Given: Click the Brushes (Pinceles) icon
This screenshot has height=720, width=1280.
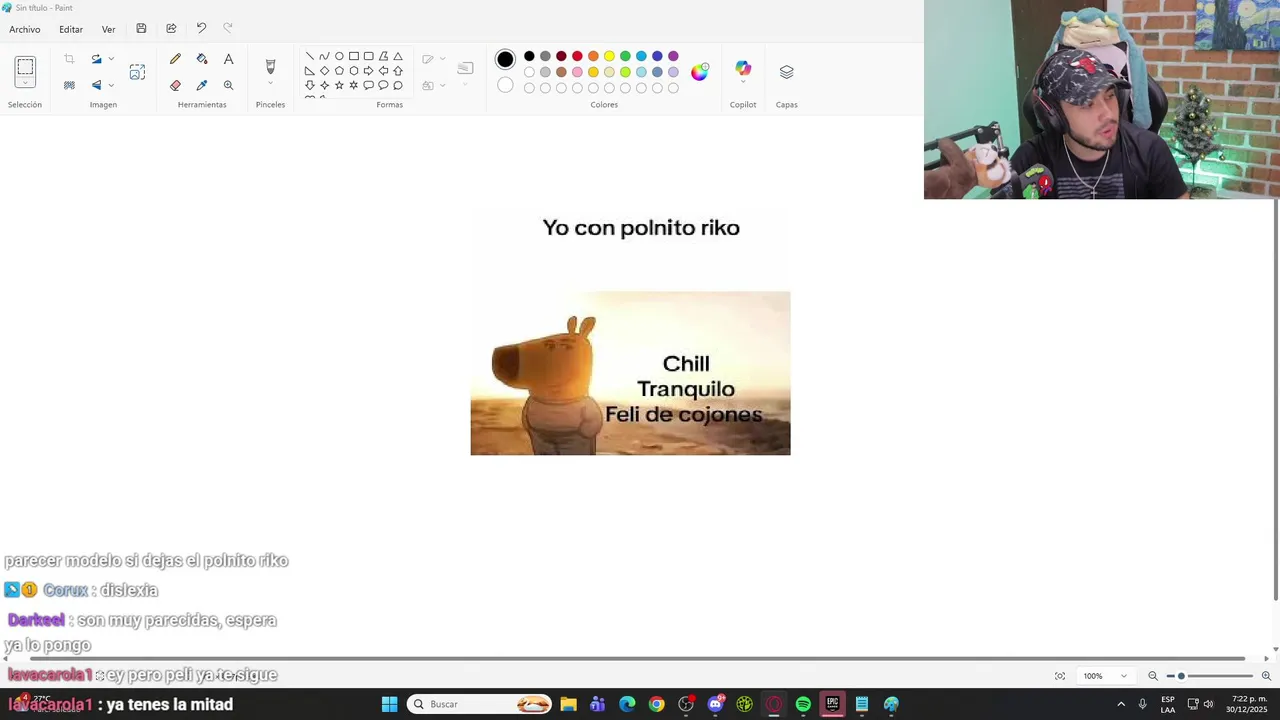Looking at the screenshot, I should tap(270, 66).
